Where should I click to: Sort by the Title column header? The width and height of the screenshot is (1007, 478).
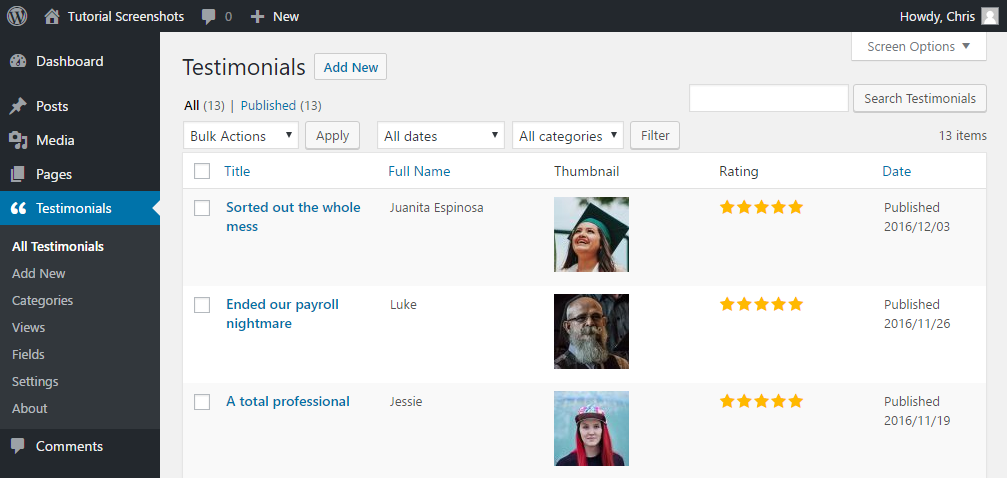point(237,171)
